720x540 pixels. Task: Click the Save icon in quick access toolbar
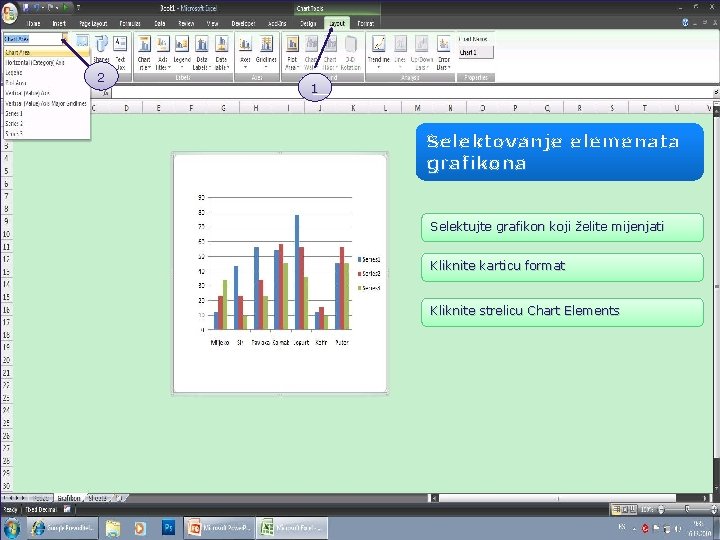click(26, 7)
